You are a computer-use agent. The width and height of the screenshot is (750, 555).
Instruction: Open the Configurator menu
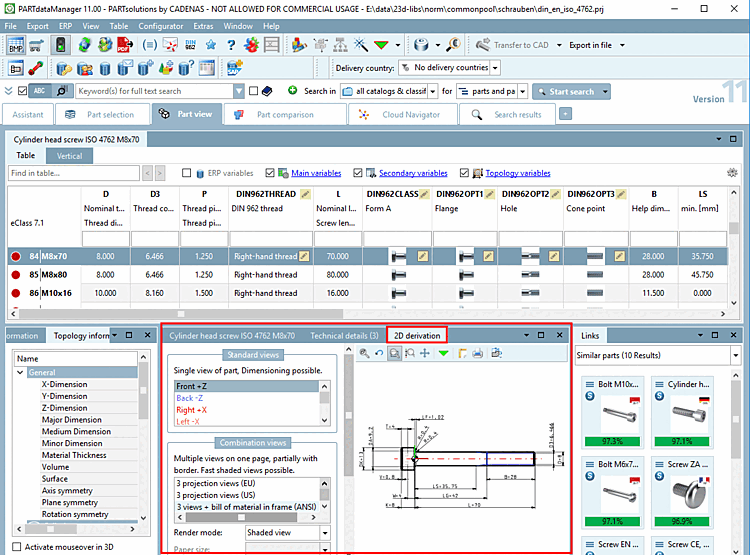[x=160, y=25]
